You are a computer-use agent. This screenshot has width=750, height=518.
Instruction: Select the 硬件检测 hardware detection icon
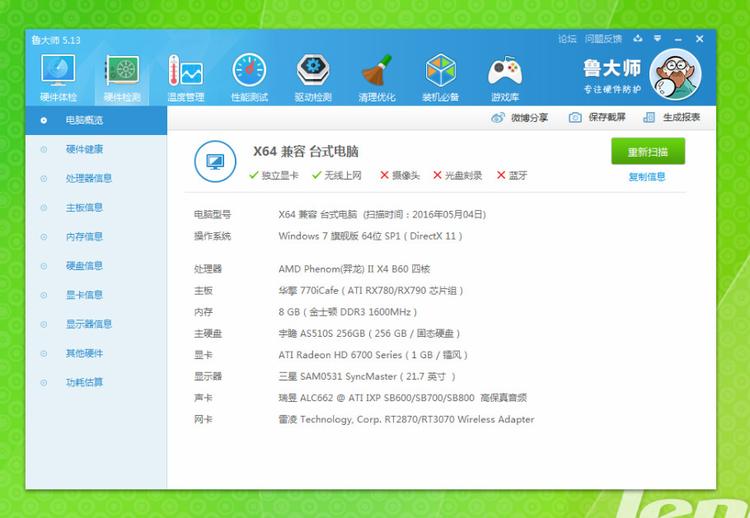pos(122,70)
